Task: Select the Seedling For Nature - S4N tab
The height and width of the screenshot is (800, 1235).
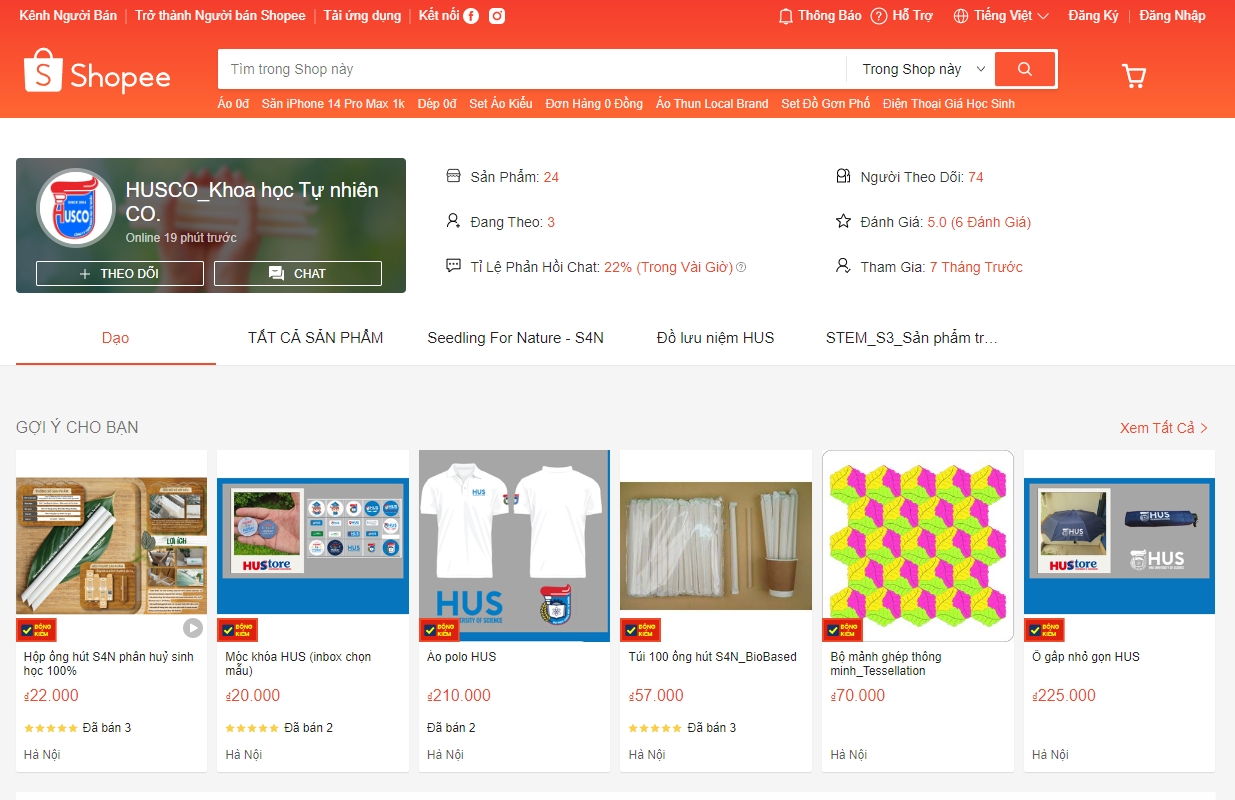Action: [x=516, y=338]
